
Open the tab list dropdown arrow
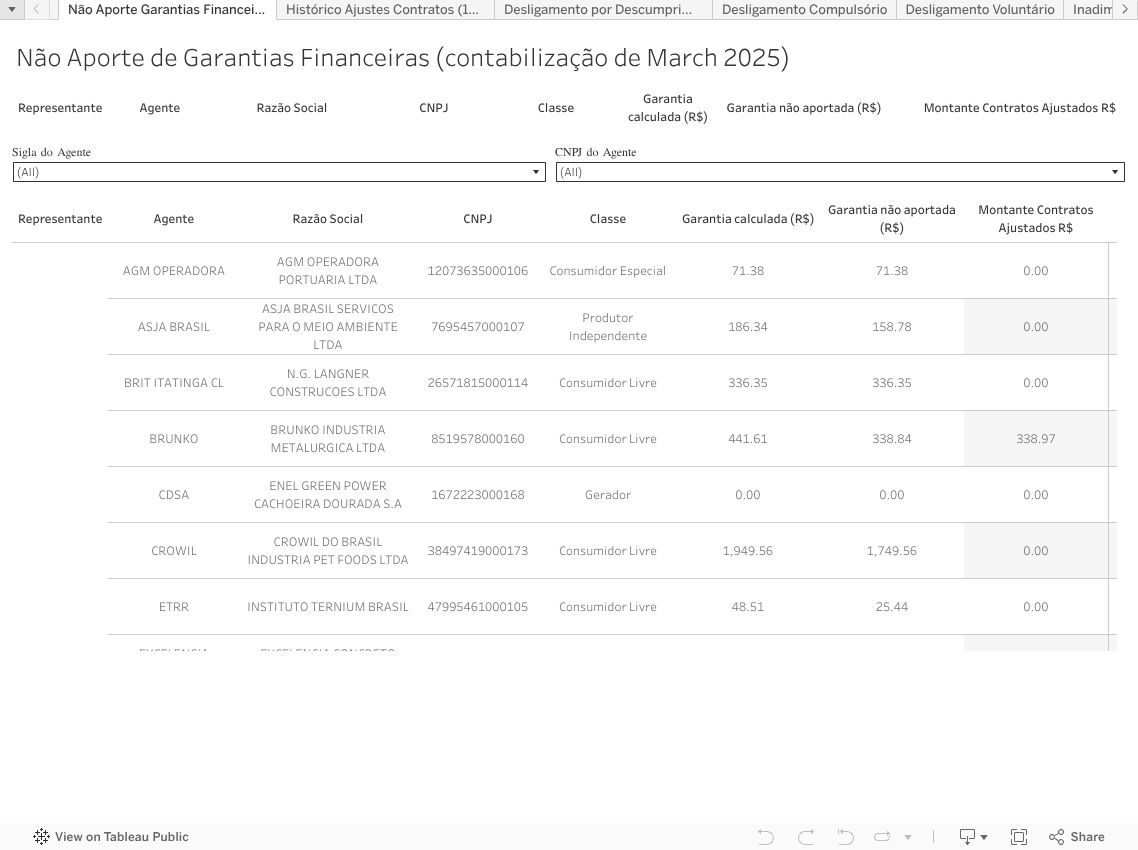12,9
